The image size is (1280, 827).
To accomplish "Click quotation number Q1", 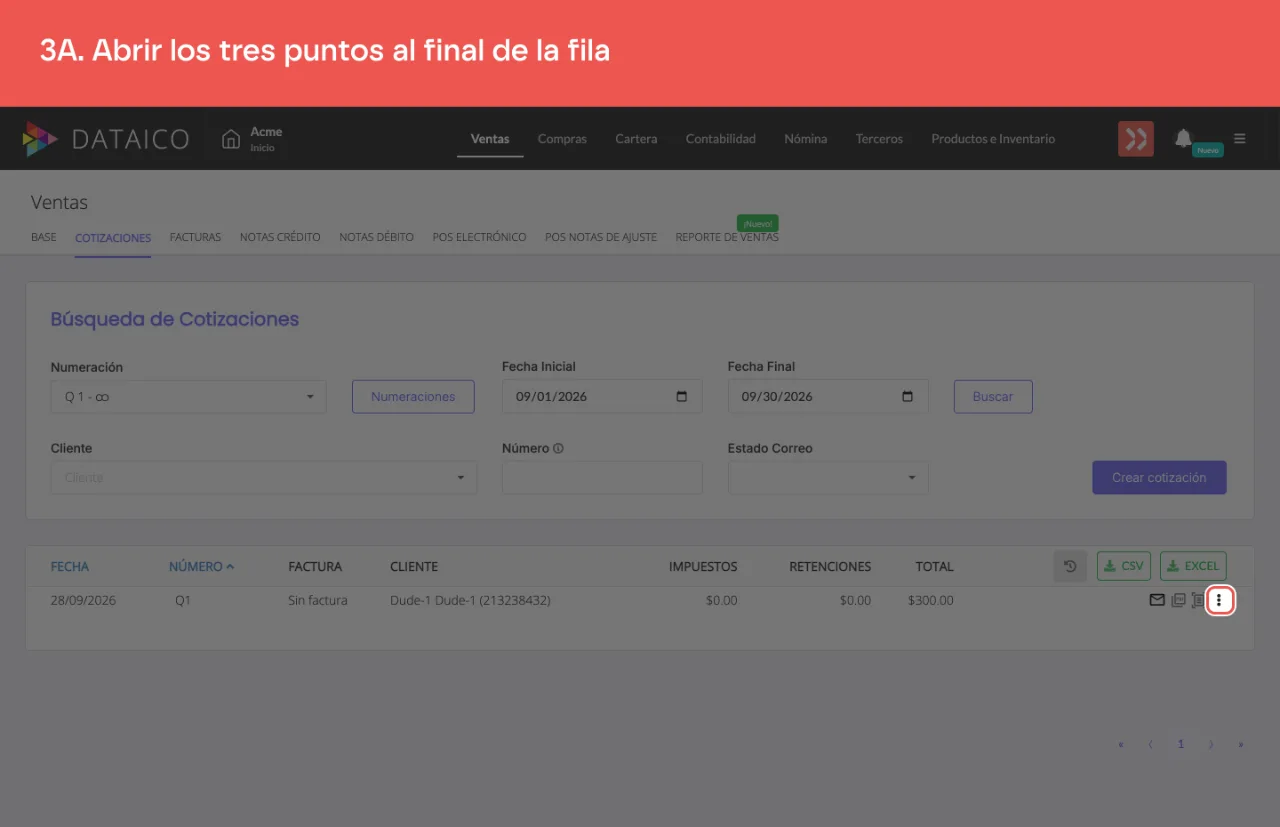I will click(x=182, y=601).
